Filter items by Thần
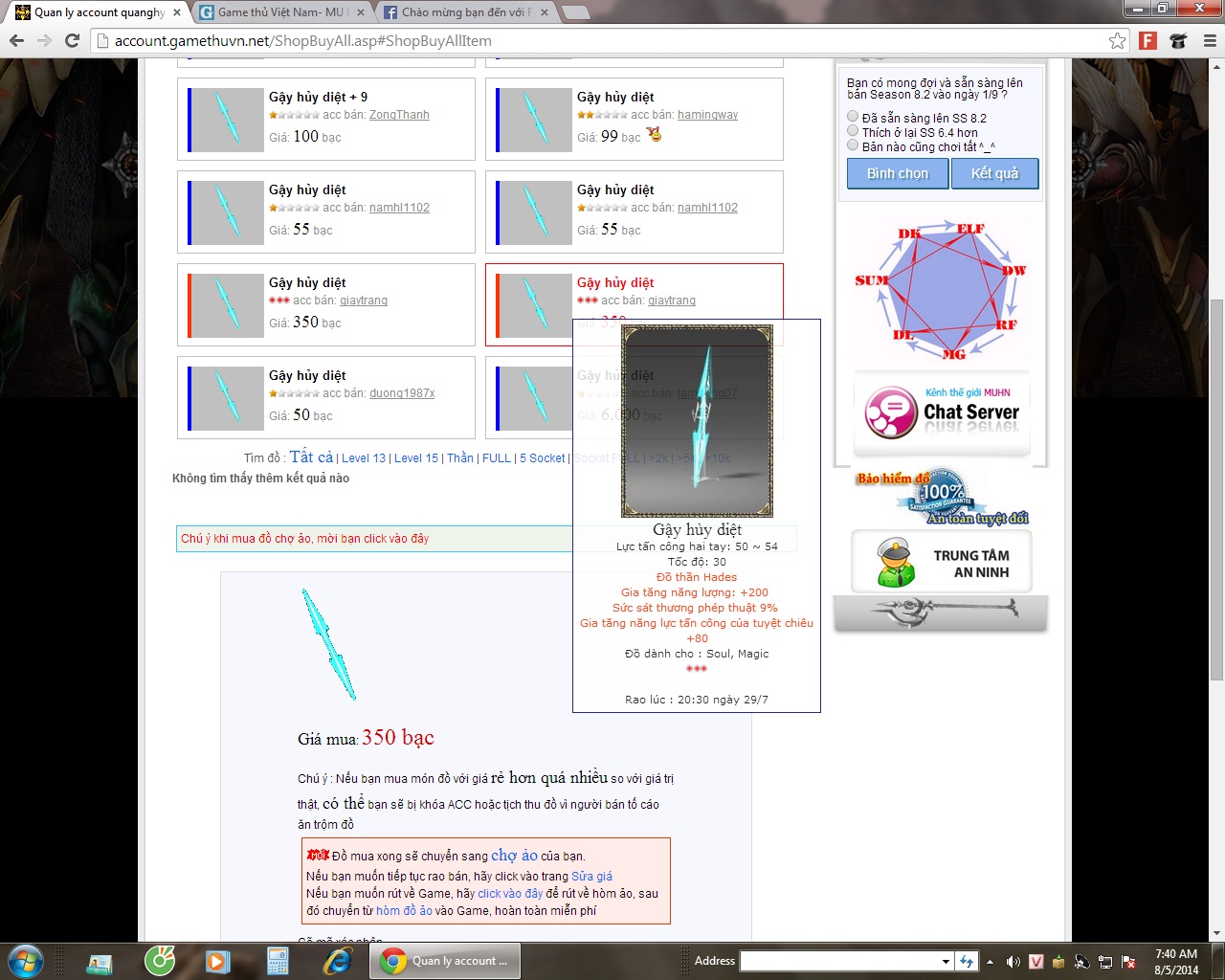 tap(460, 458)
